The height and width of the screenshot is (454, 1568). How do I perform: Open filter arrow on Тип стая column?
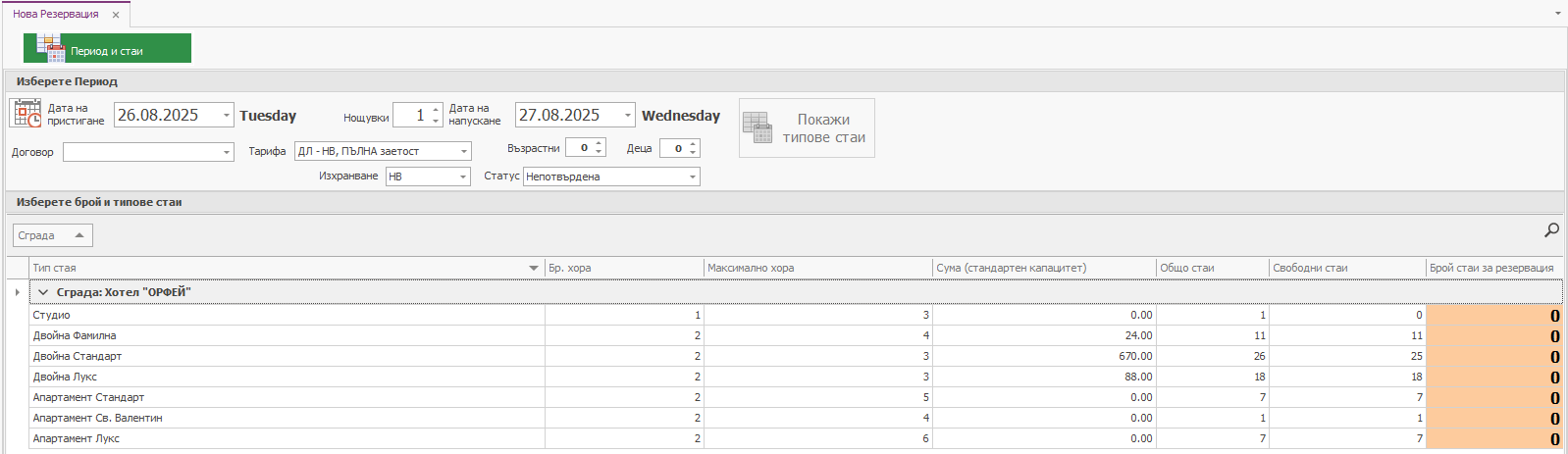[534, 268]
